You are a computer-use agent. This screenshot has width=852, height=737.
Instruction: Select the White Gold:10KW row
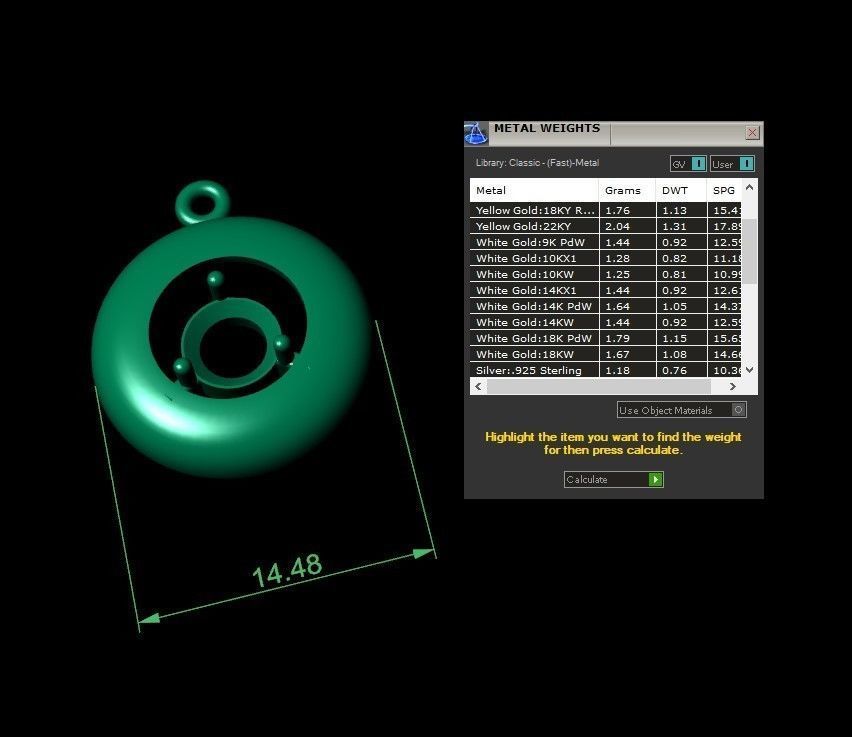coord(605,274)
